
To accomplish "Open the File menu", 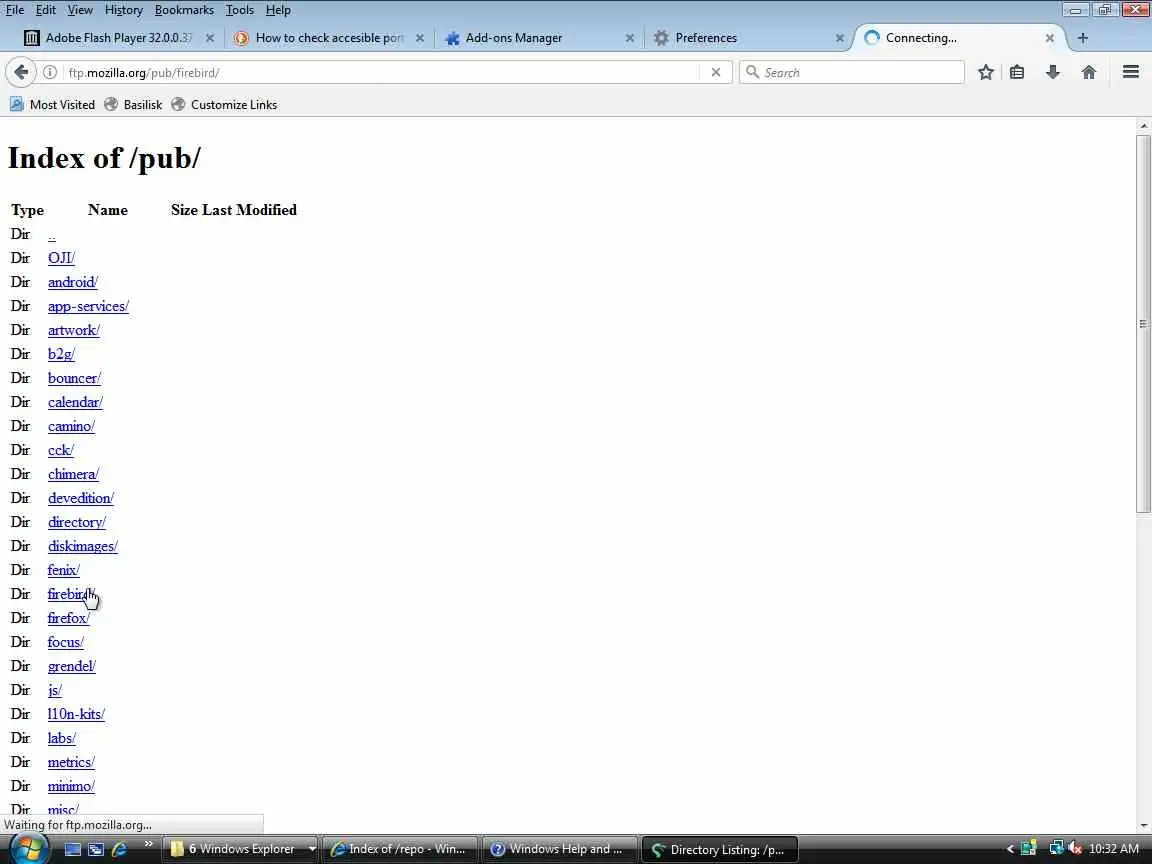I will [15, 10].
